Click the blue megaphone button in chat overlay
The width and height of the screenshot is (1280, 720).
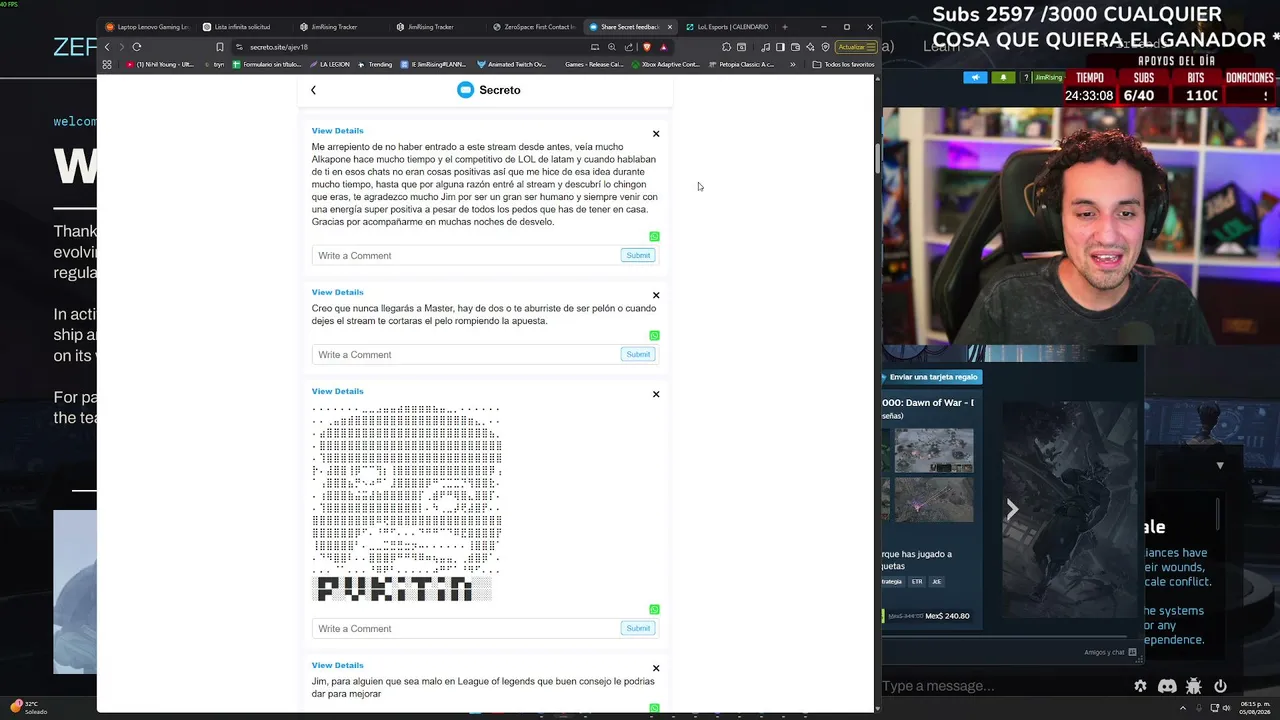(975, 78)
